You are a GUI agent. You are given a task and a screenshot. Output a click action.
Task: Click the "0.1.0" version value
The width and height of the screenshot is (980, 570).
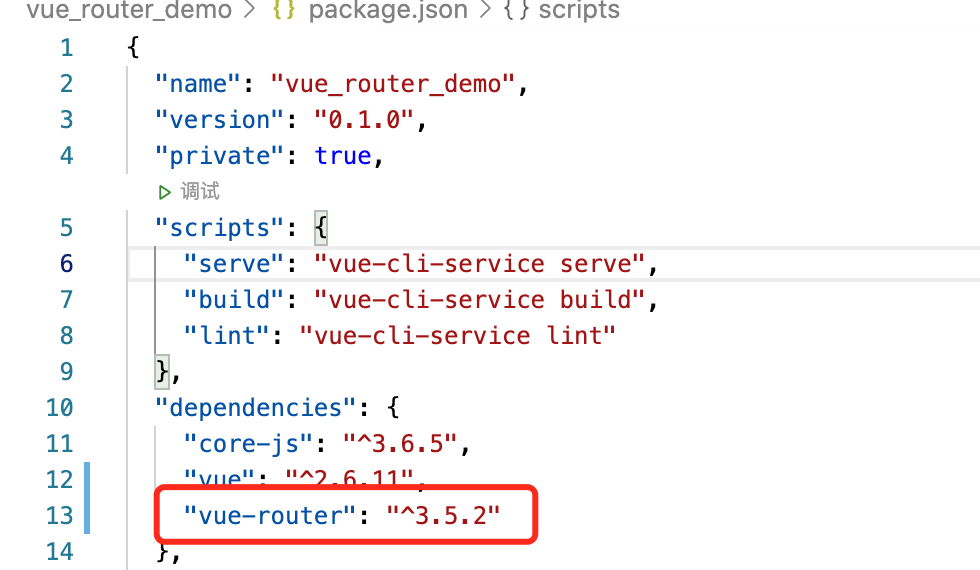pos(364,120)
